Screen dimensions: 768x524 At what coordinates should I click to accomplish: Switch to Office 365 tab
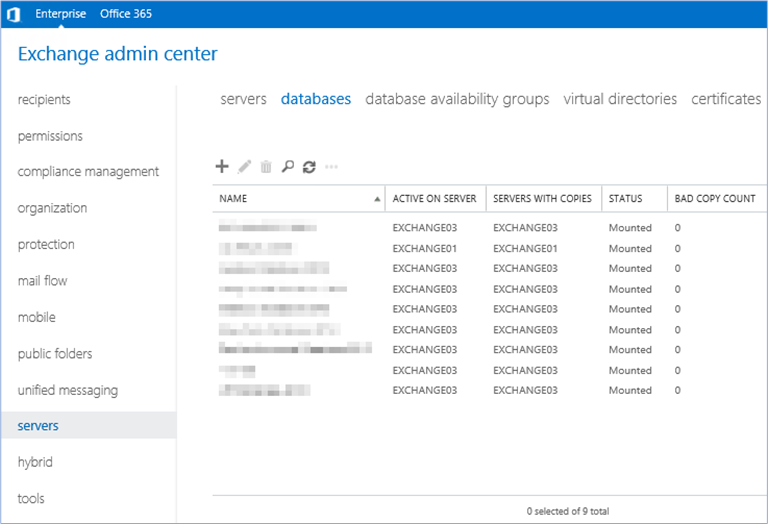point(126,14)
